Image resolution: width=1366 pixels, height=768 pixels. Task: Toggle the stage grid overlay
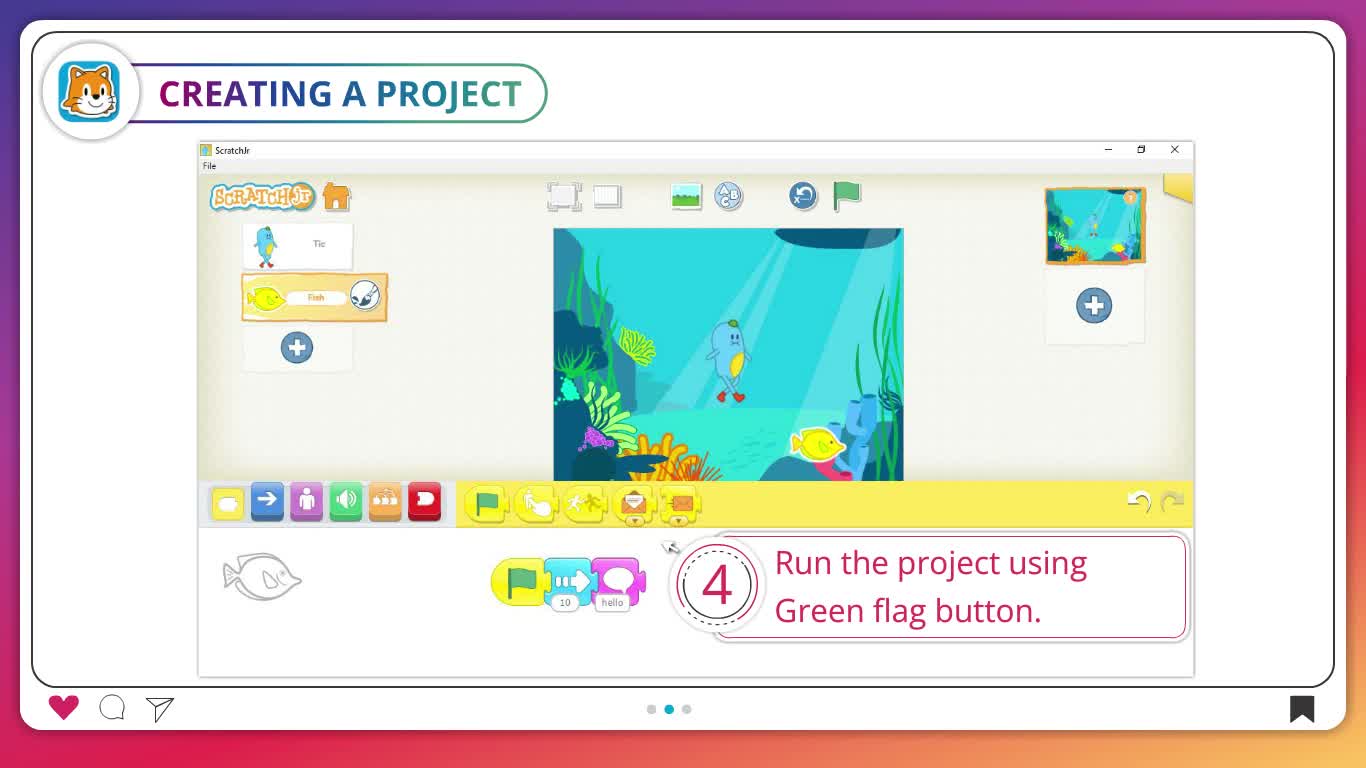(x=607, y=196)
